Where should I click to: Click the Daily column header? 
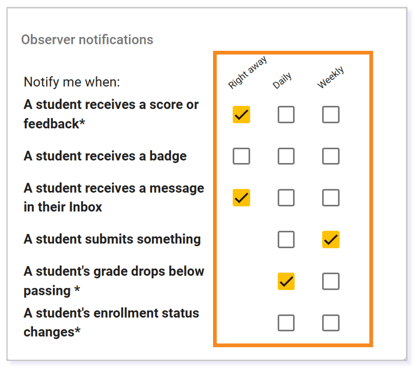(x=282, y=80)
